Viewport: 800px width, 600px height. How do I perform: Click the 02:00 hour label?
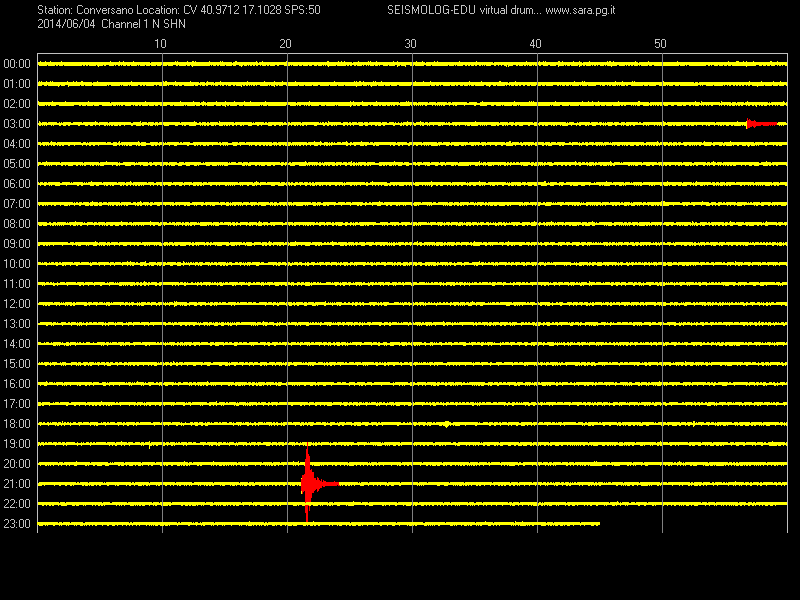pyautogui.click(x=17, y=104)
